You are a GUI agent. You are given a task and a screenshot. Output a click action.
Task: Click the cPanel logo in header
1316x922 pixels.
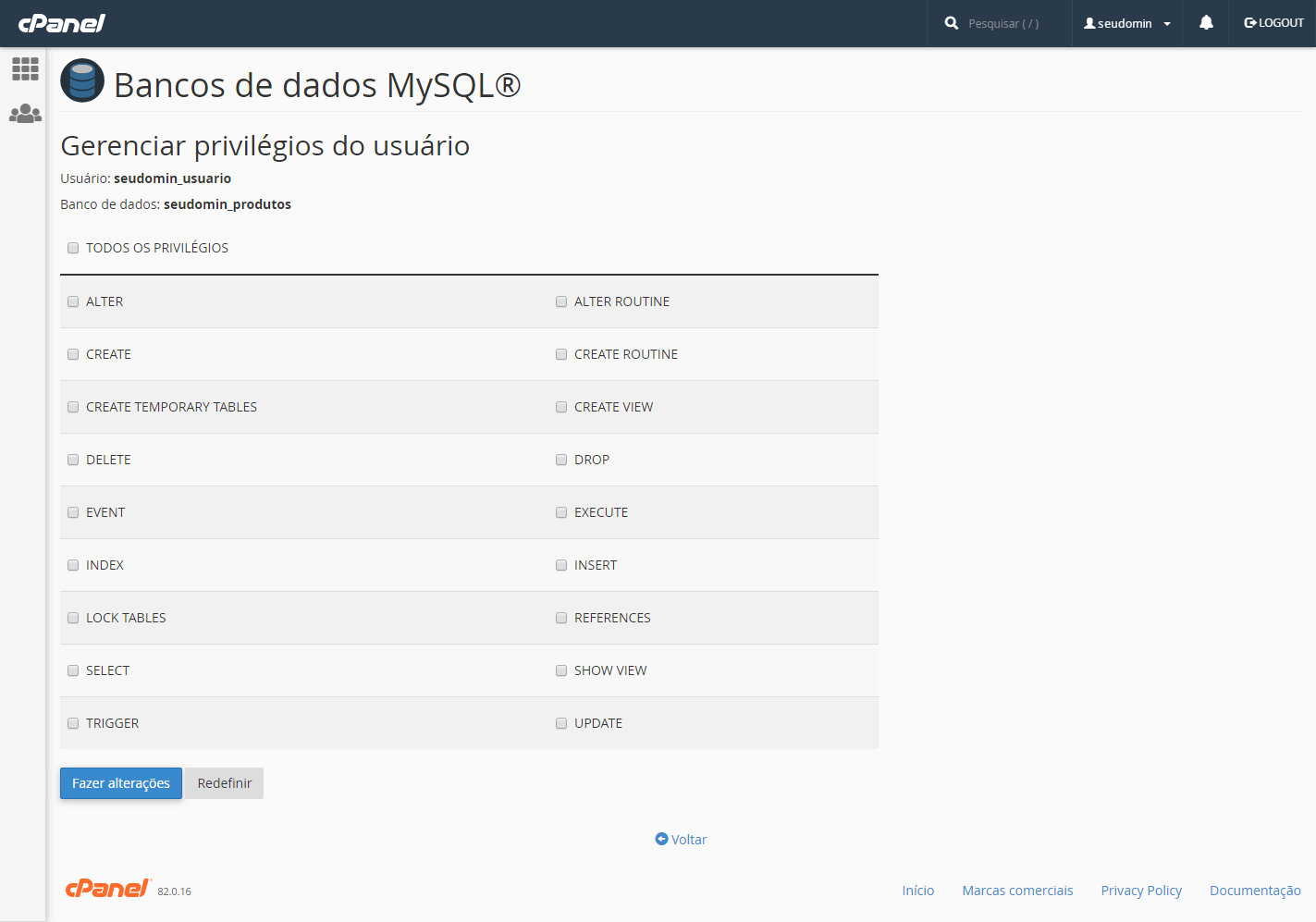pyautogui.click(x=62, y=23)
